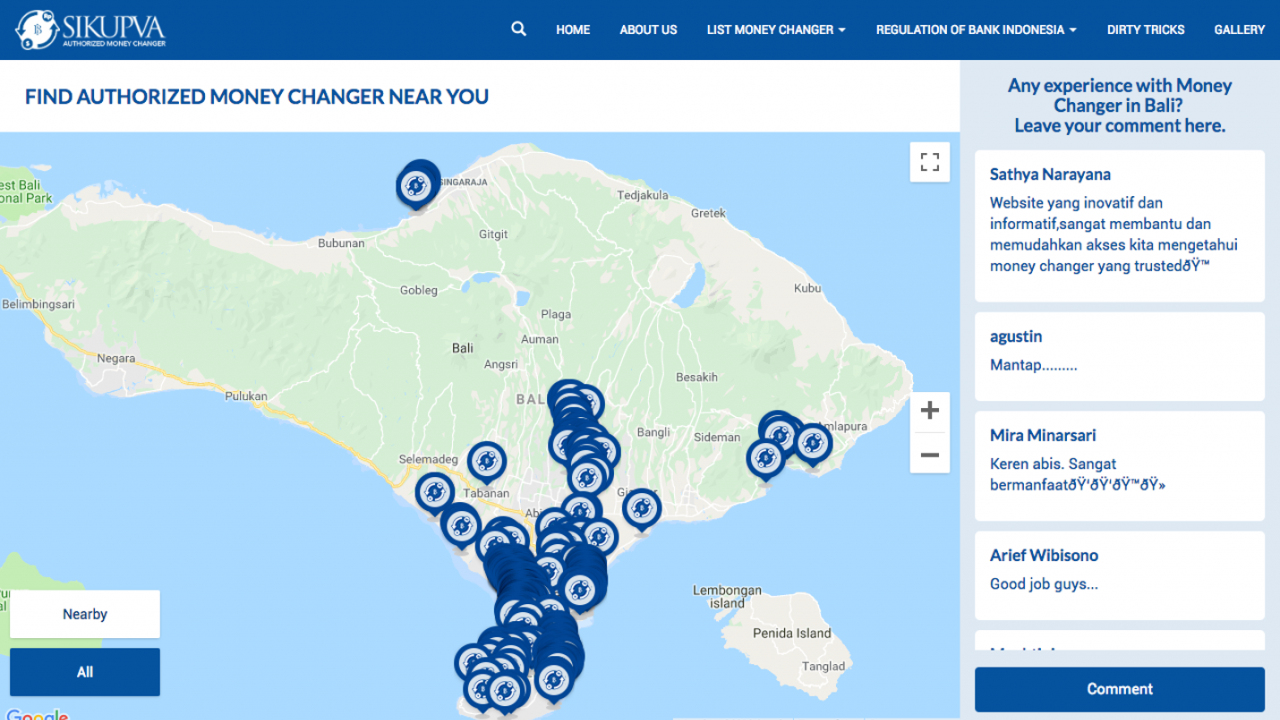This screenshot has width=1280, height=720.
Task: Click agustin comment name
Action: click(1016, 337)
